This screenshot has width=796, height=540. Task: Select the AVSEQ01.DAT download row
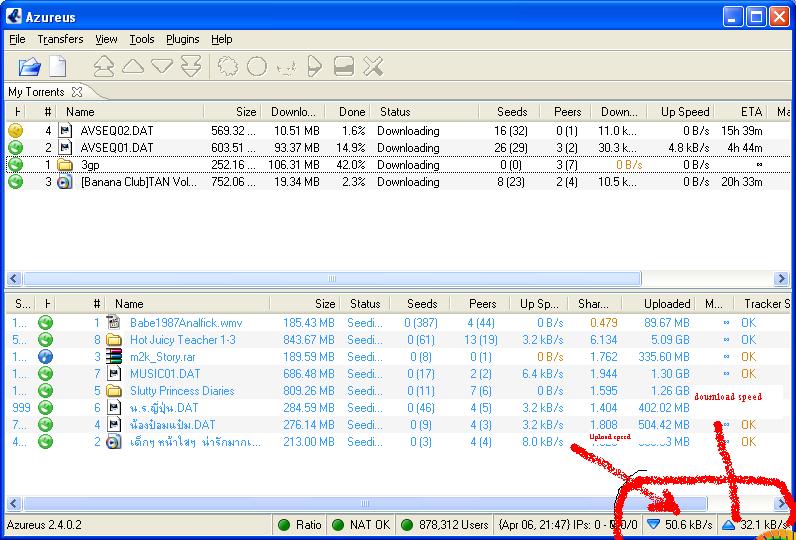[x=397, y=148]
